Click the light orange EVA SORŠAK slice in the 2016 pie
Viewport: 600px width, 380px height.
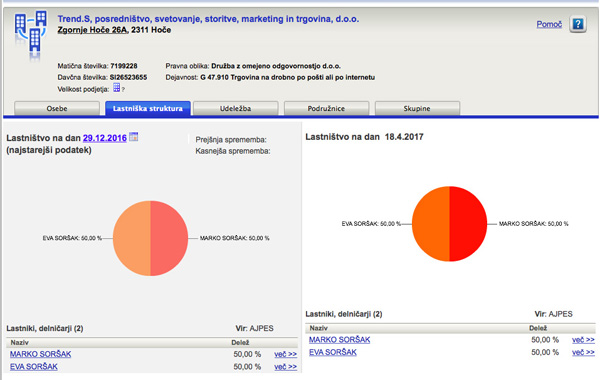click(x=132, y=238)
